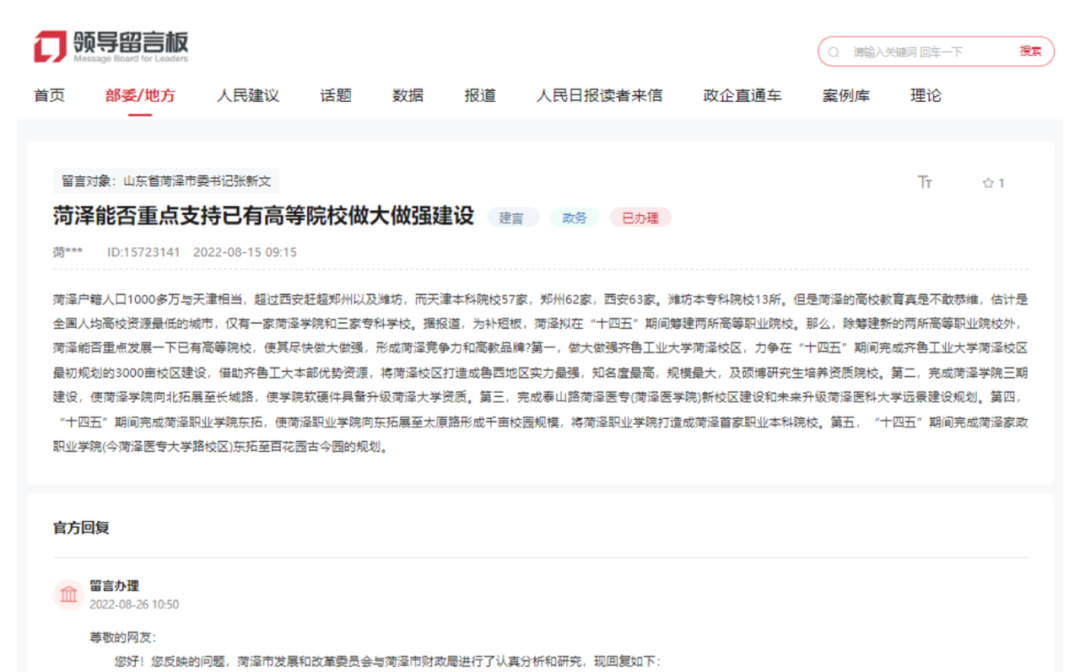Open the 人民建议 menu item
This screenshot has width=1080, height=672.
point(248,96)
